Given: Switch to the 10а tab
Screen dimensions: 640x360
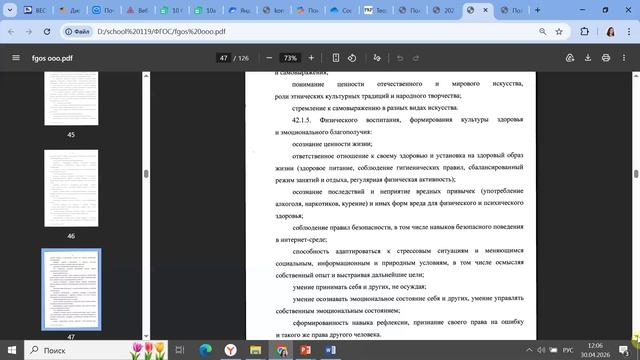Looking at the screenshot, I should point(206,10).
